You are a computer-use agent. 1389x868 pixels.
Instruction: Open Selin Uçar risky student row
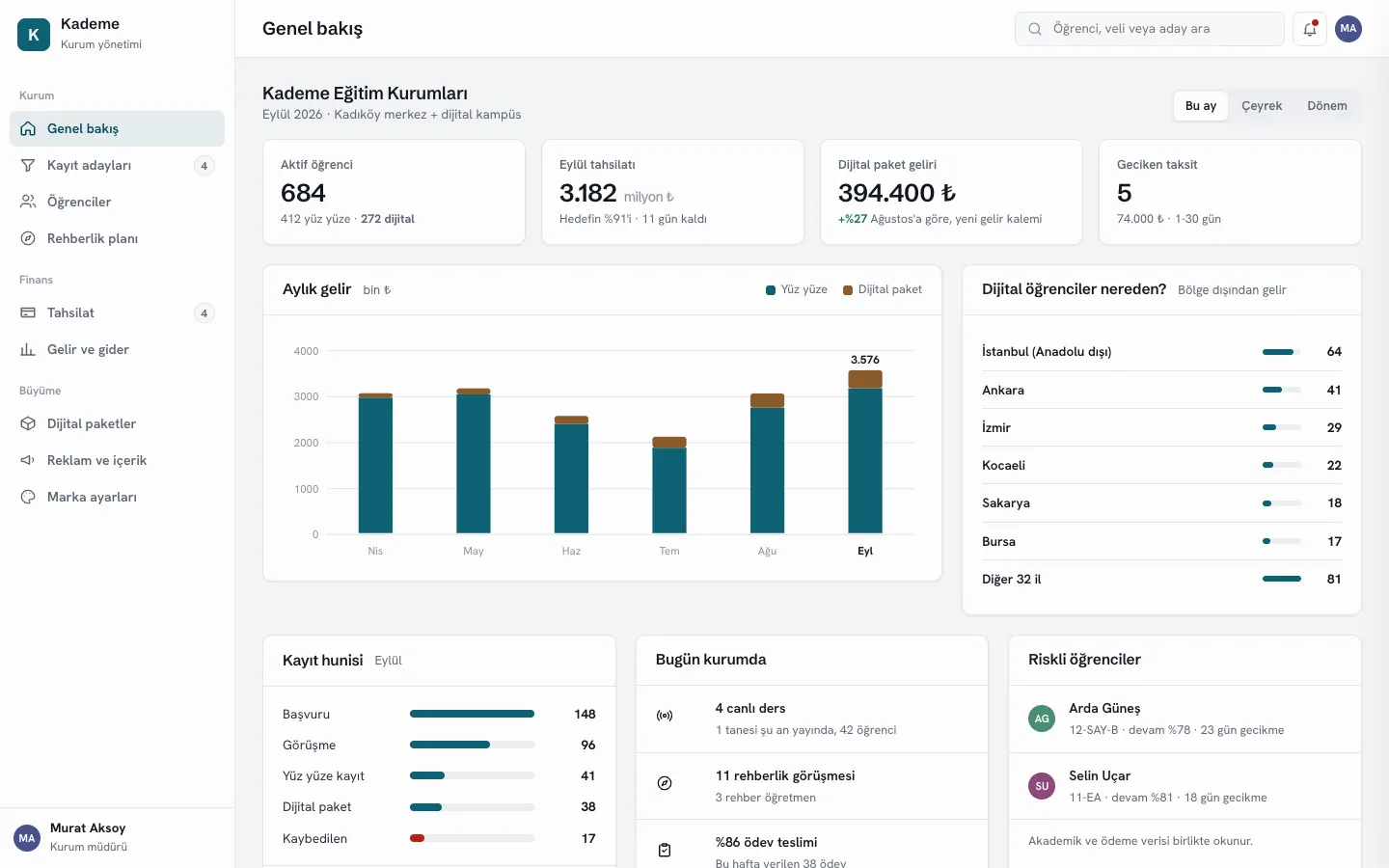[x=1185, y=786]
